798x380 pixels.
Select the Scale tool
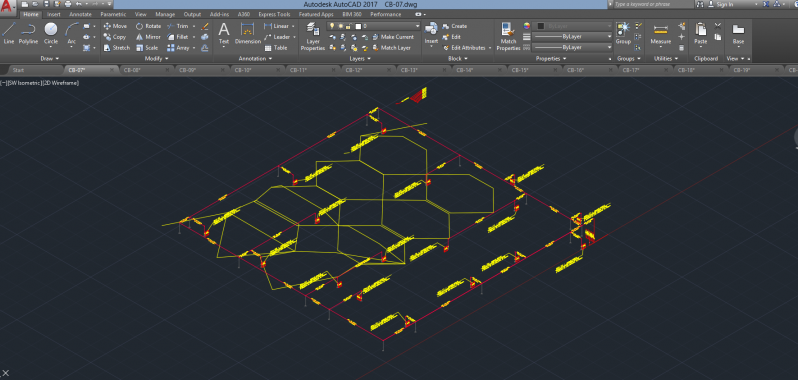click(x=148, y=48)
